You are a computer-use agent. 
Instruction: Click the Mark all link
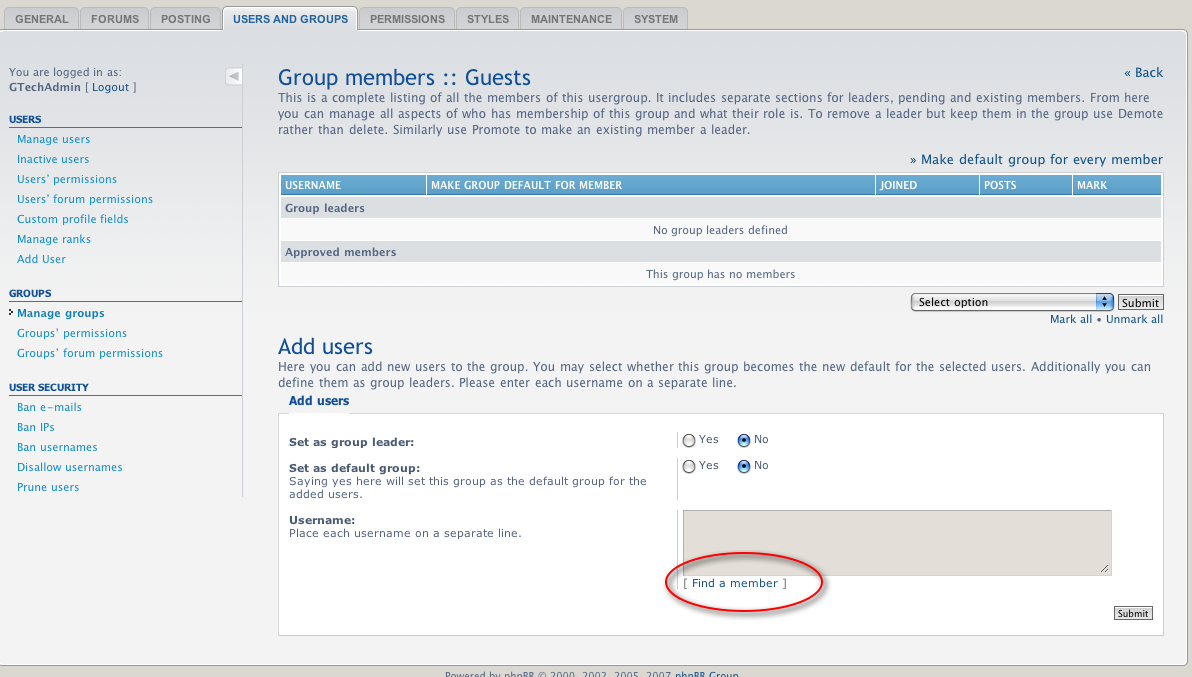(x=1071, y=319)
